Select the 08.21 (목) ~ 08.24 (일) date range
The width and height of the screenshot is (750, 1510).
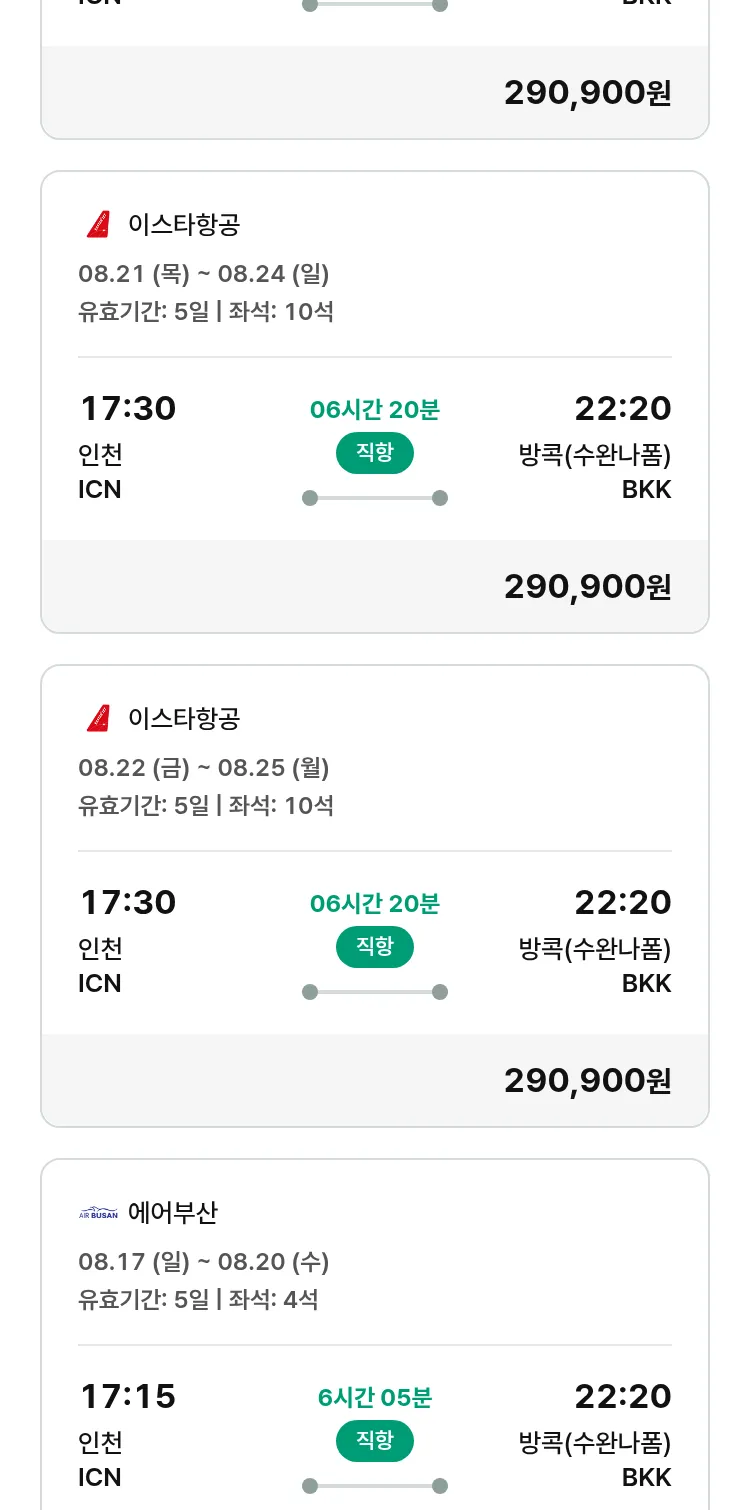point(204,274)
